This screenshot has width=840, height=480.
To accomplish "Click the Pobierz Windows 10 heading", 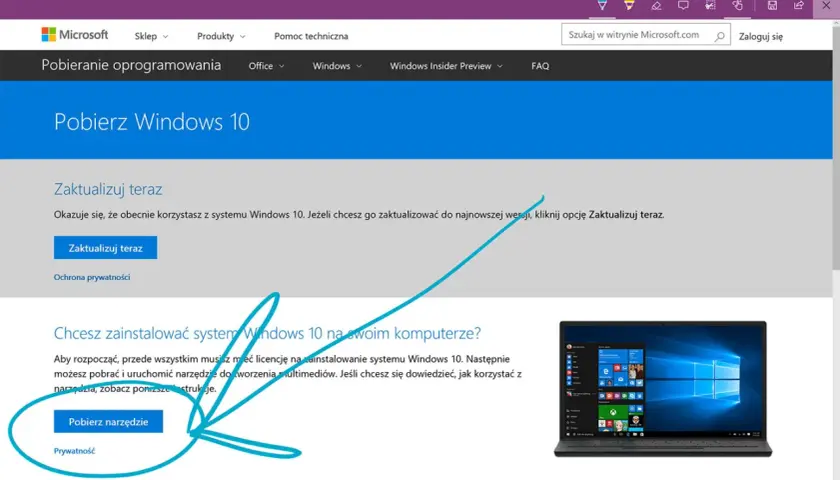I will (152, 122).
